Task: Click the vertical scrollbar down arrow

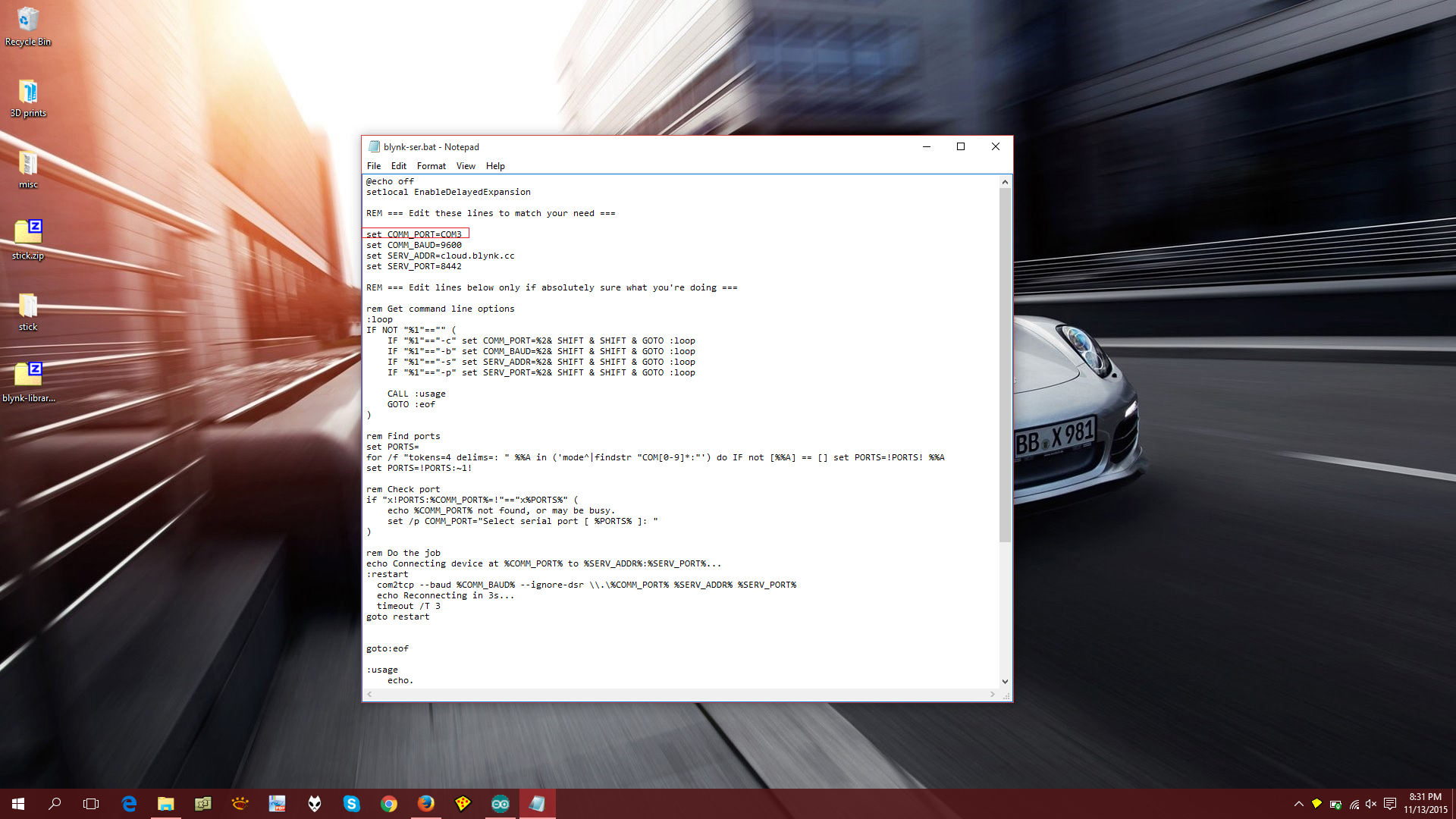Action: coord(1005,682)
